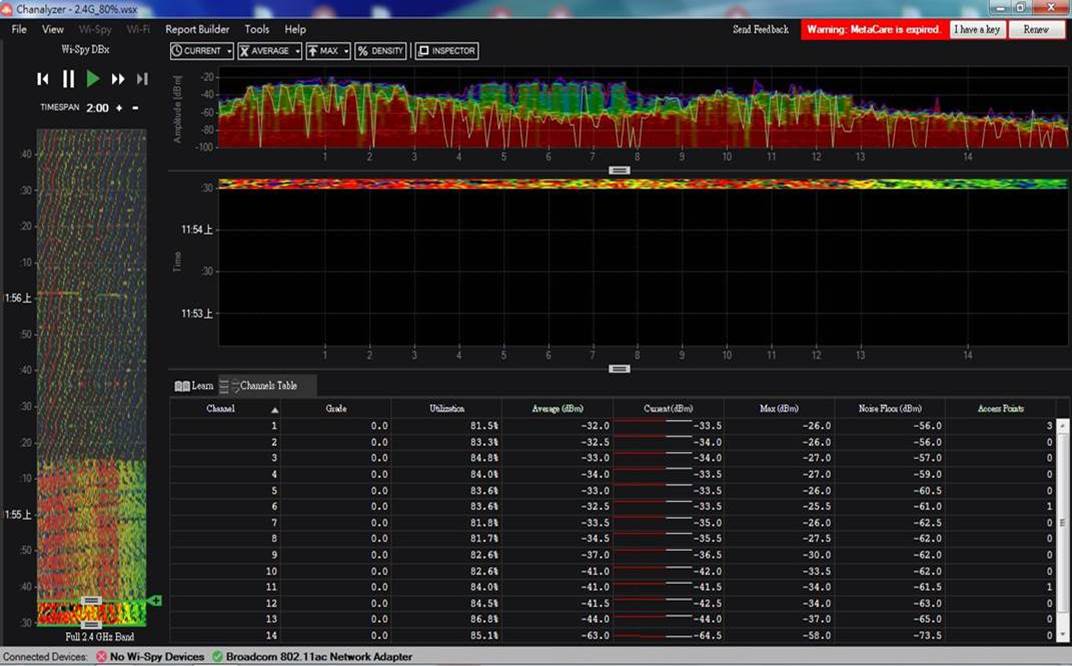Toggle the DENSITY view

(x=381, y=51)
